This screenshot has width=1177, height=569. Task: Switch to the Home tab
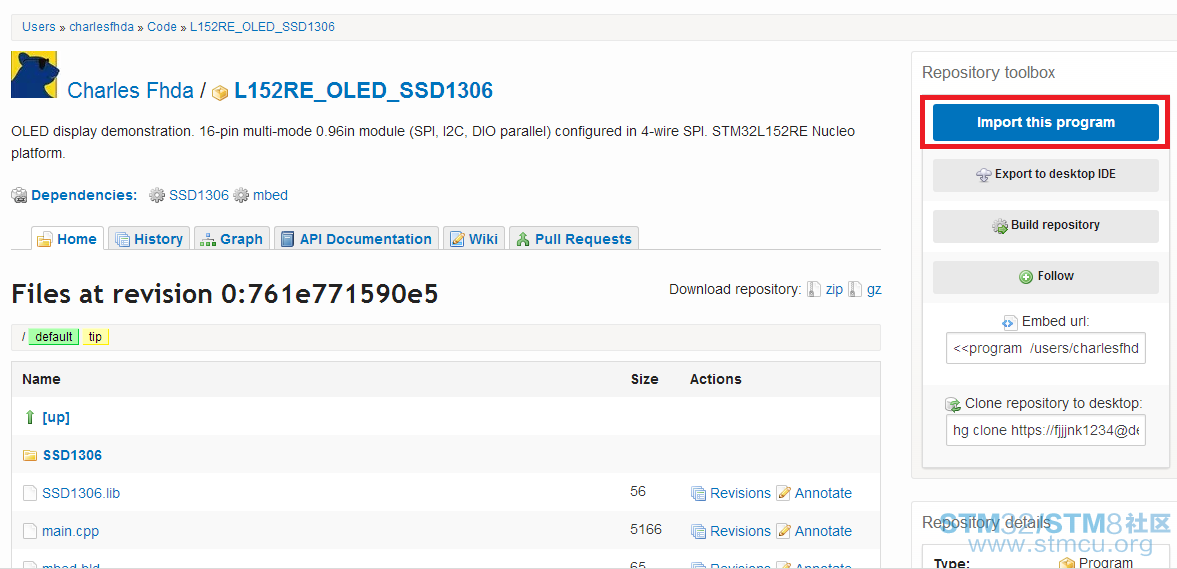coord(68,239)
